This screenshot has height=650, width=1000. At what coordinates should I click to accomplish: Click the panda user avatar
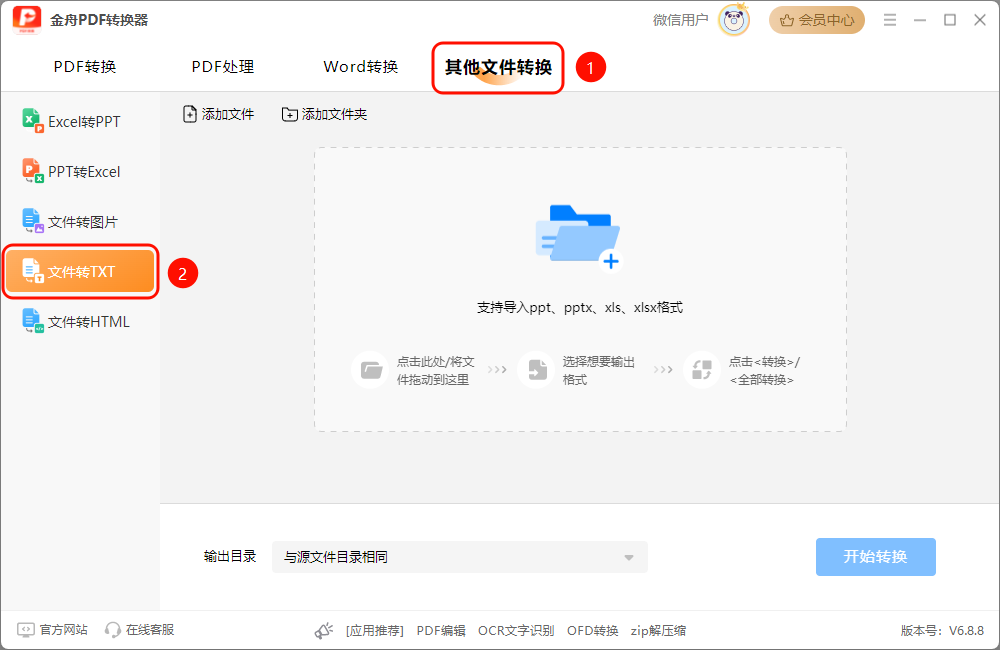tap(734, 20)
